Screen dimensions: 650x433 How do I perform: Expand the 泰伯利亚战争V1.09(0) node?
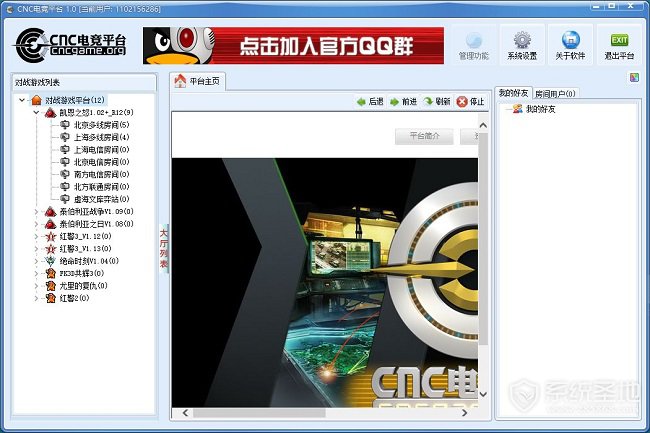coord(36,212)
